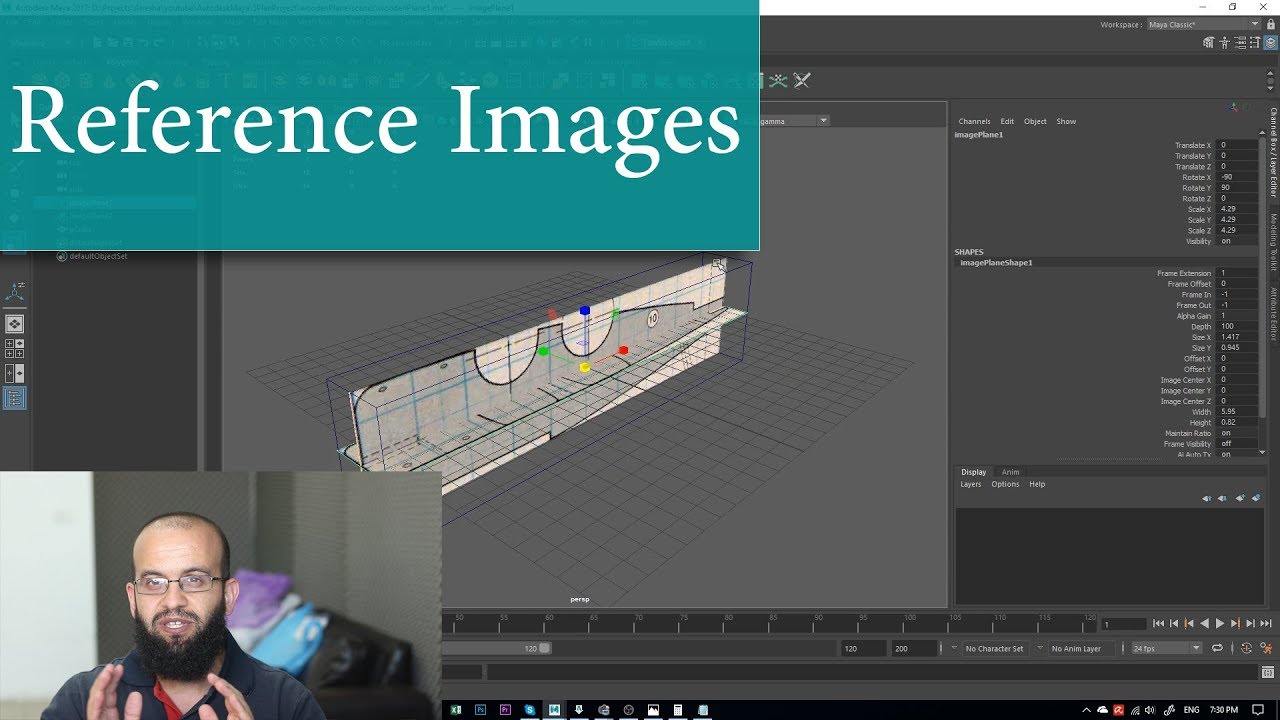Select the Alpha Gain attribute label
1280x720 pixels.
pos(1194,316)
